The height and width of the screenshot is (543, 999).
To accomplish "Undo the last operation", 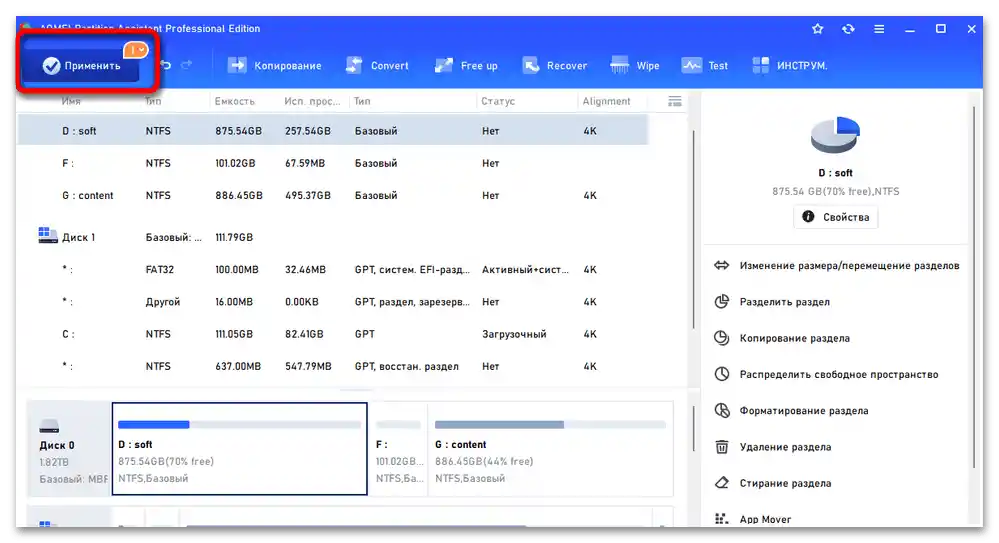I will pos(166,65).
